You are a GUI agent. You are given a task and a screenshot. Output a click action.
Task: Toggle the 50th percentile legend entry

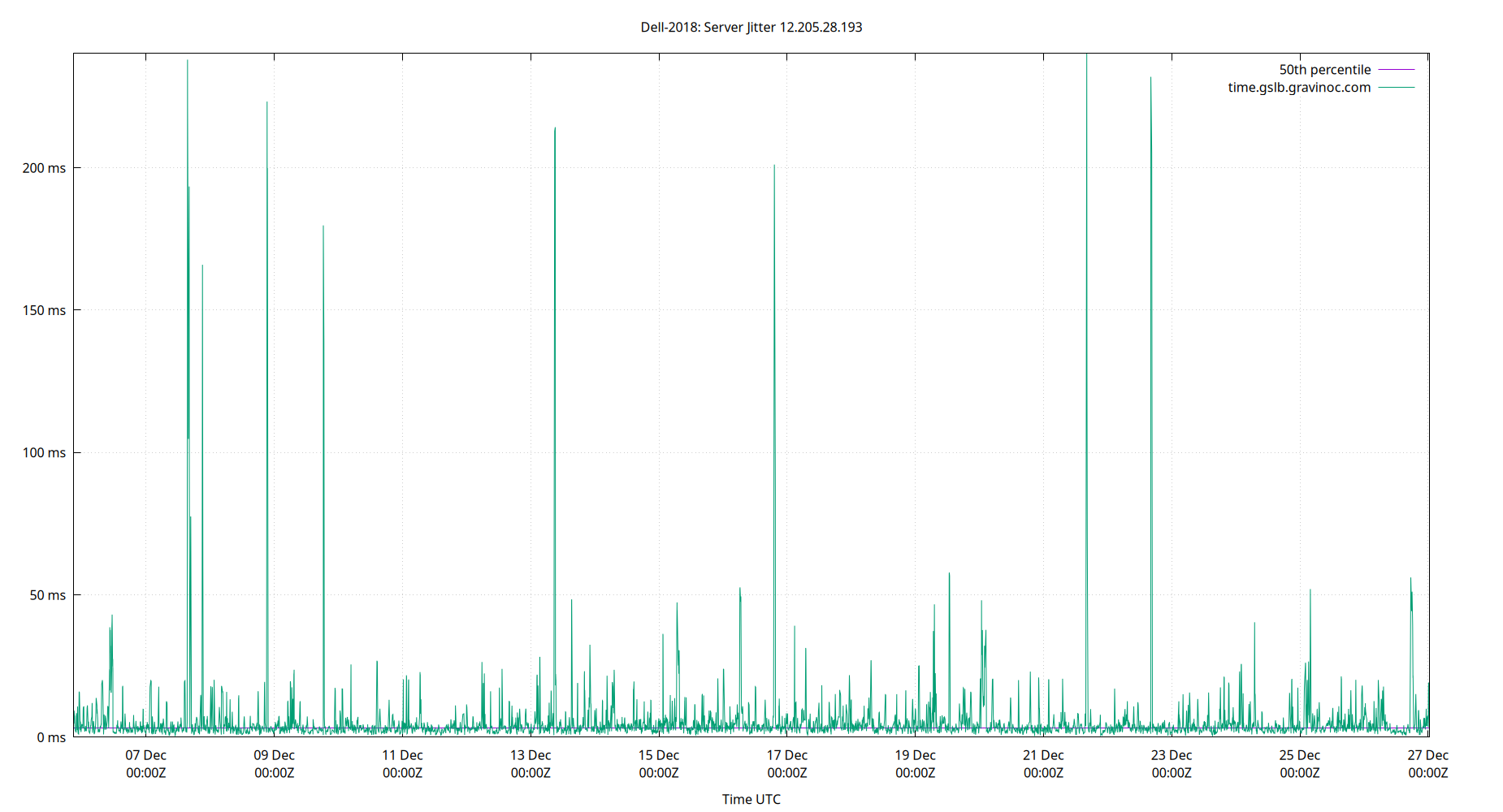1324,69
